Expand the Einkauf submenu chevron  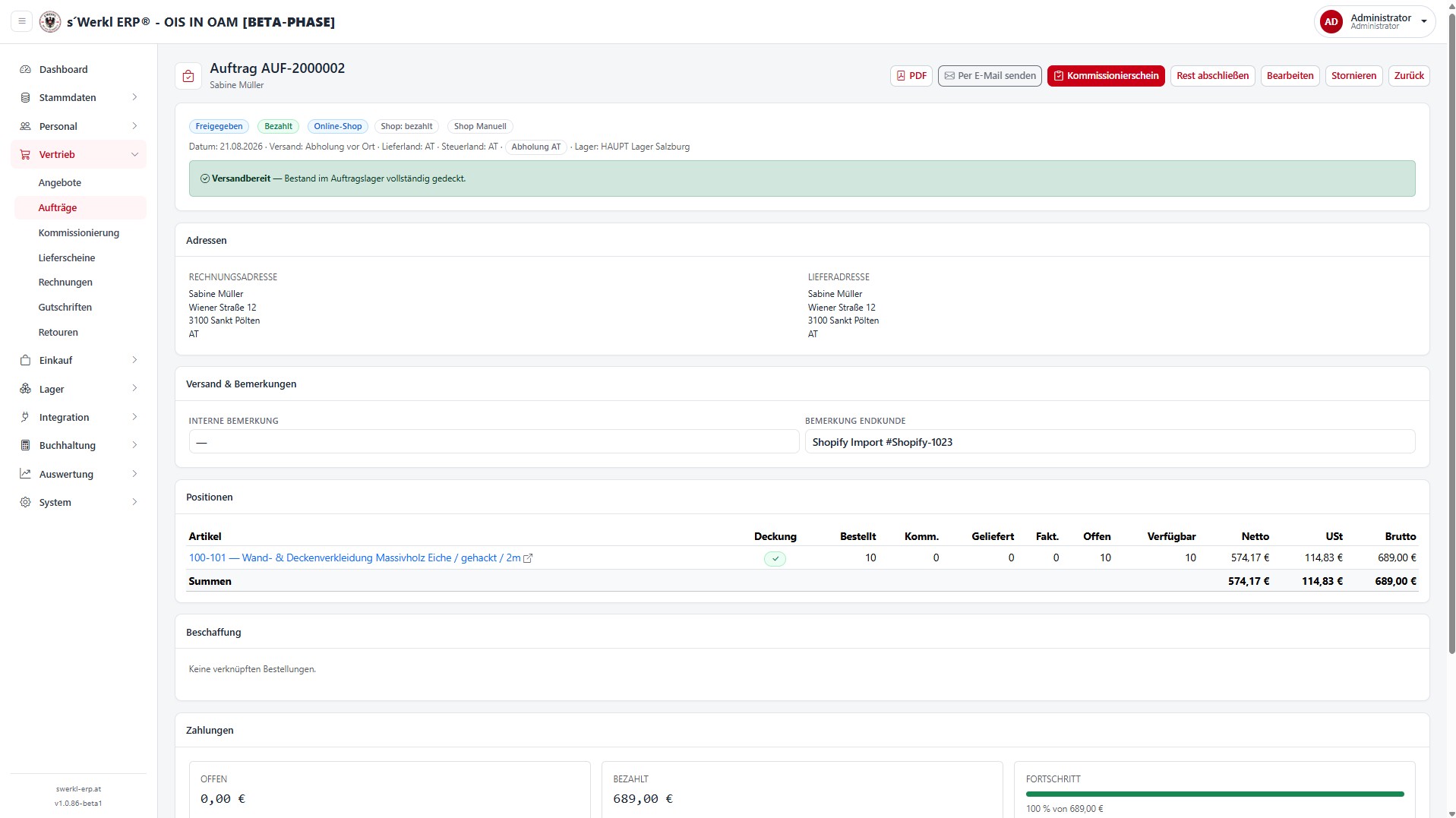134,360
